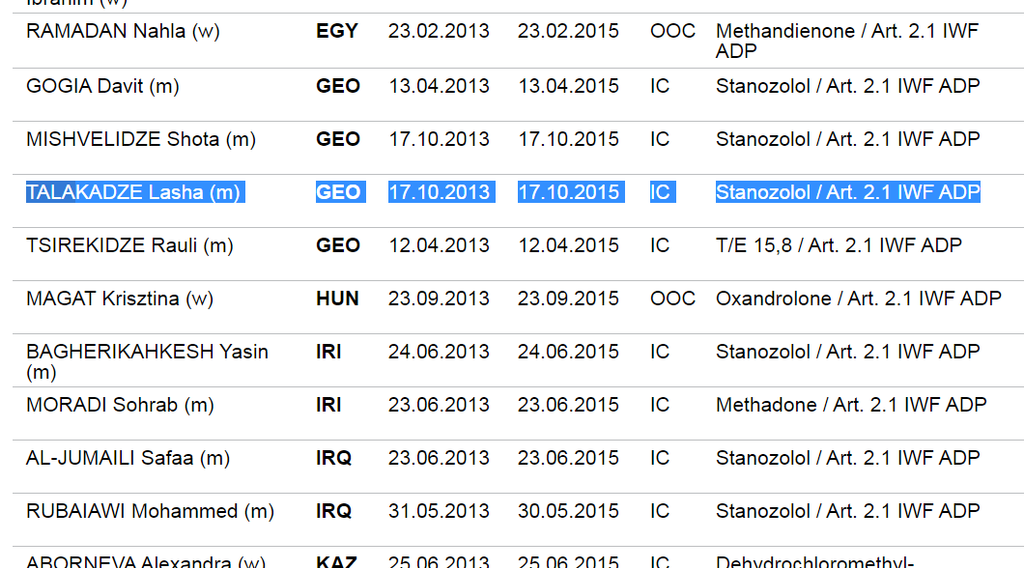The image size is (1024, 568).
Task: Select the GOGIA Davit name cell
Action: (x=102, y=86)
